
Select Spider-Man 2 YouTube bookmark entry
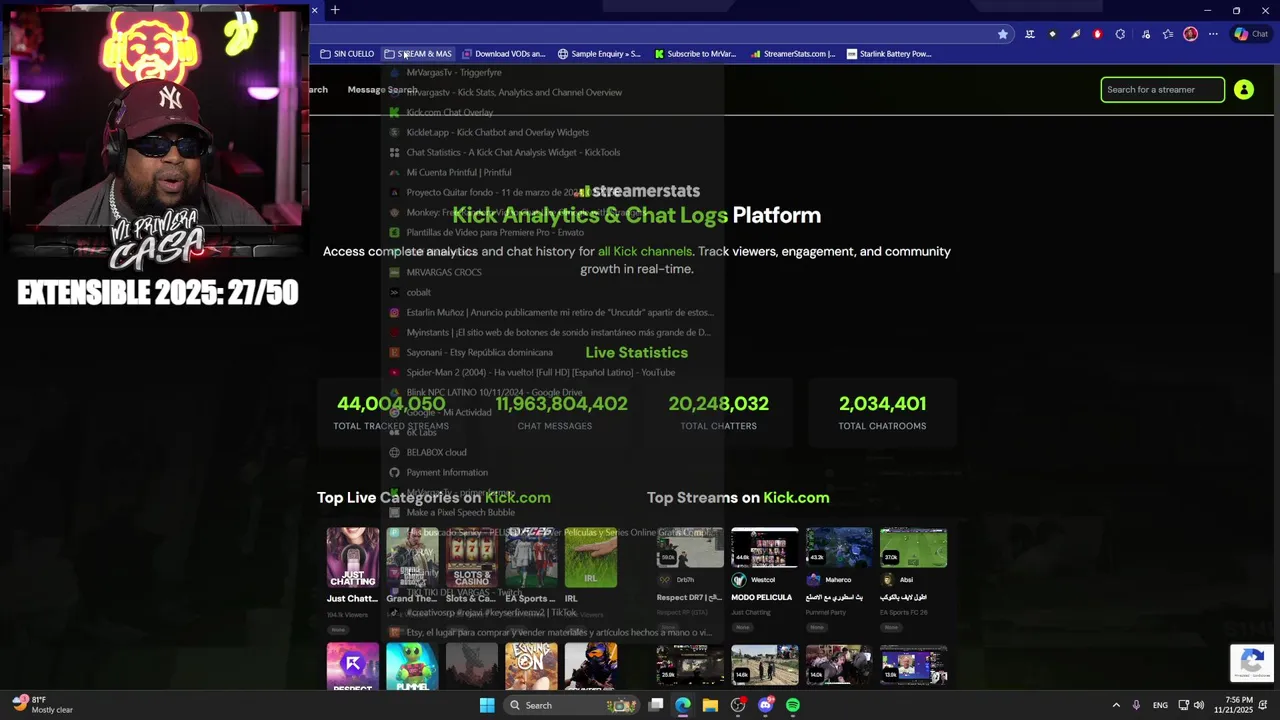click(x=552, y=372)
